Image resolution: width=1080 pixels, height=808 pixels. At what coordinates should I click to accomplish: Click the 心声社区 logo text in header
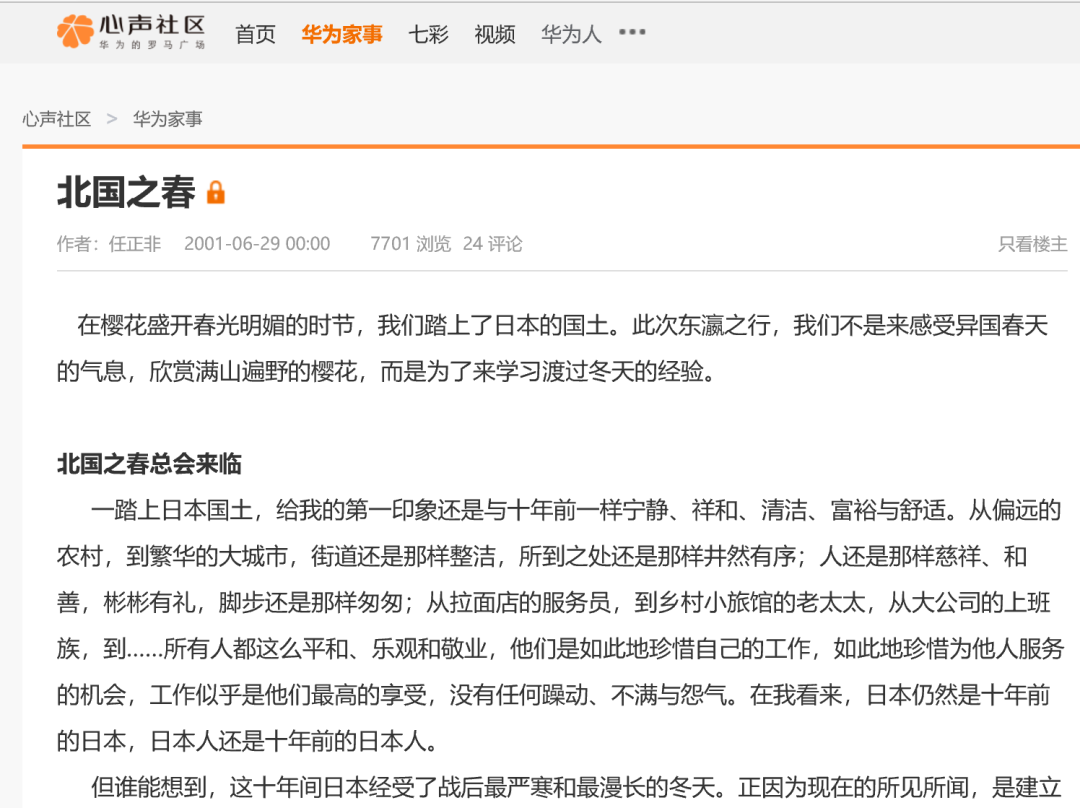[151, 26]
